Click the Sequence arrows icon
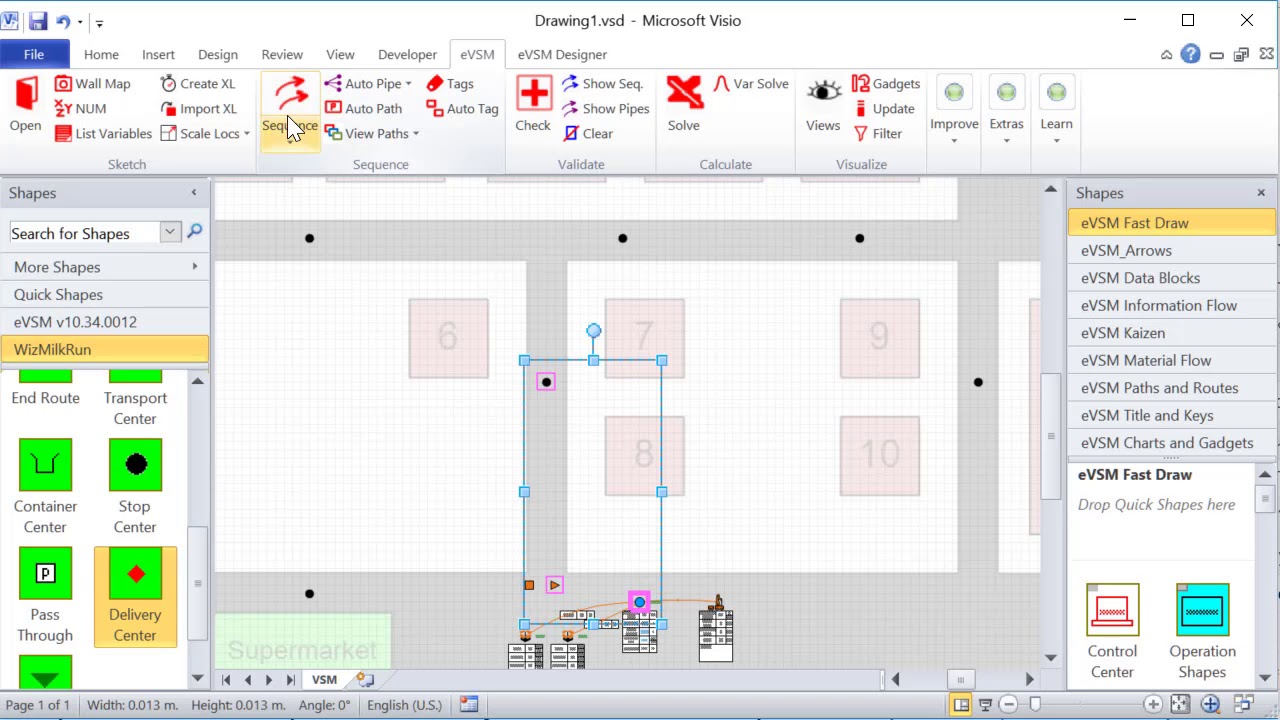The width and height of the screenshot is (1280, 720). (290, 93)
